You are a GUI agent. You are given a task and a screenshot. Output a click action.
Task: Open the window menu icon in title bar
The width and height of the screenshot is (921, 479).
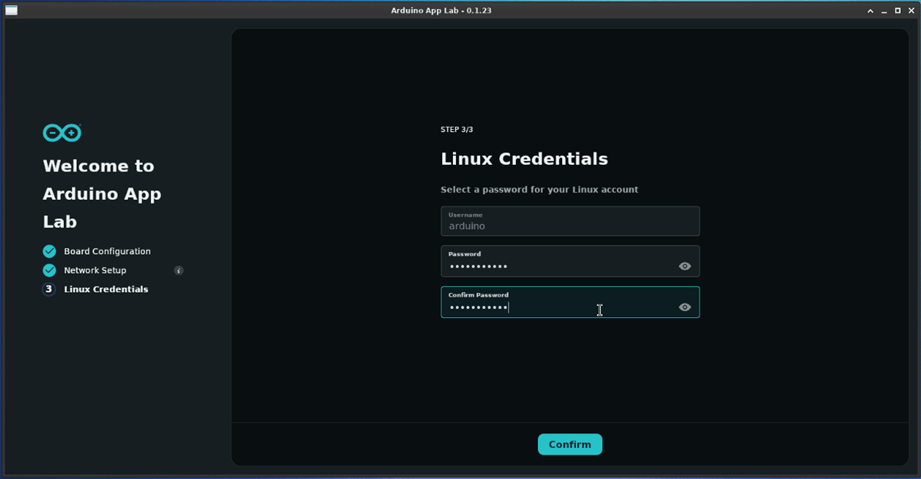click(x=11, y=10)
